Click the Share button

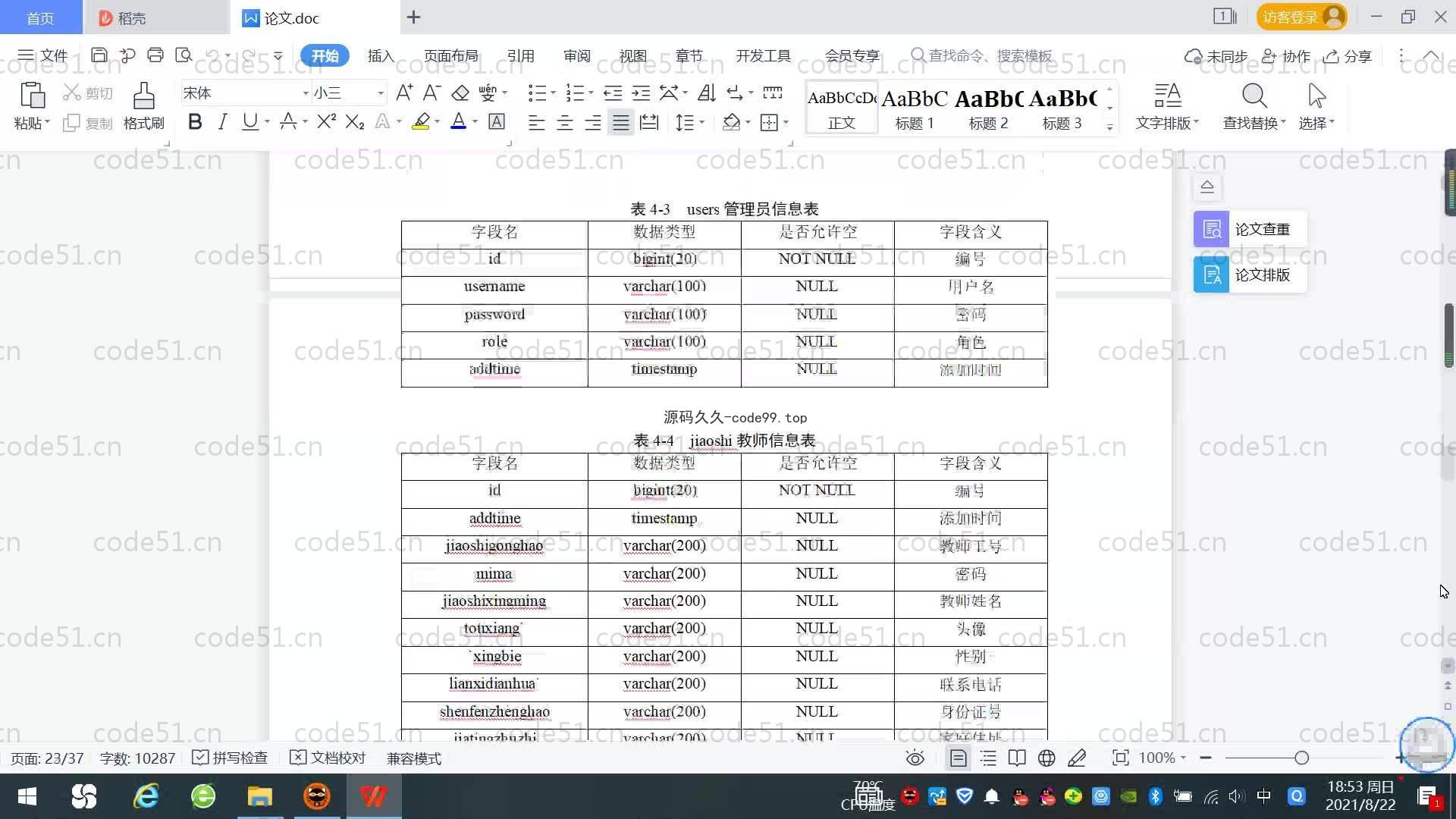(x=1348, y=56)
